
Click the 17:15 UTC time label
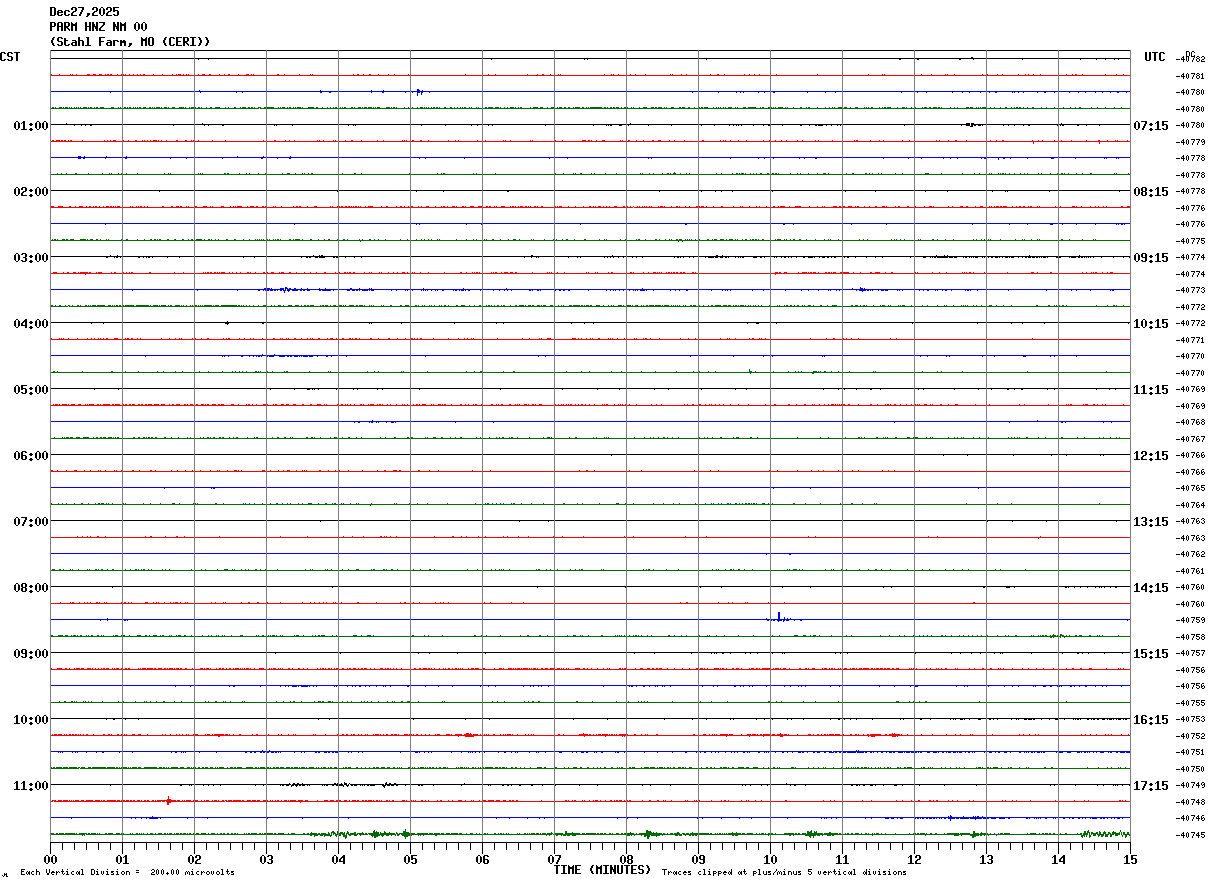[1151, 786]
